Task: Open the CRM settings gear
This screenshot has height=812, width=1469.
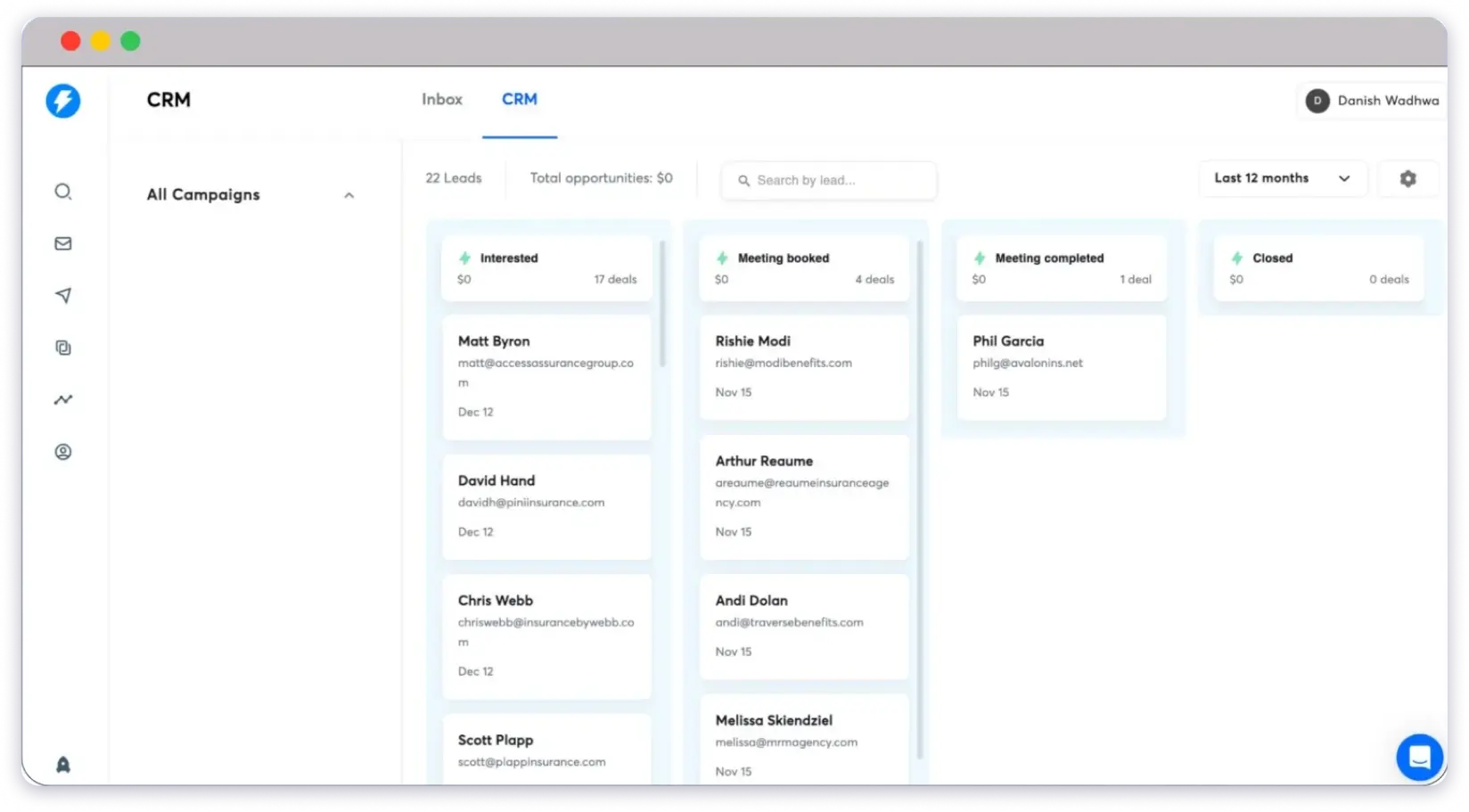Action: 1407,178
